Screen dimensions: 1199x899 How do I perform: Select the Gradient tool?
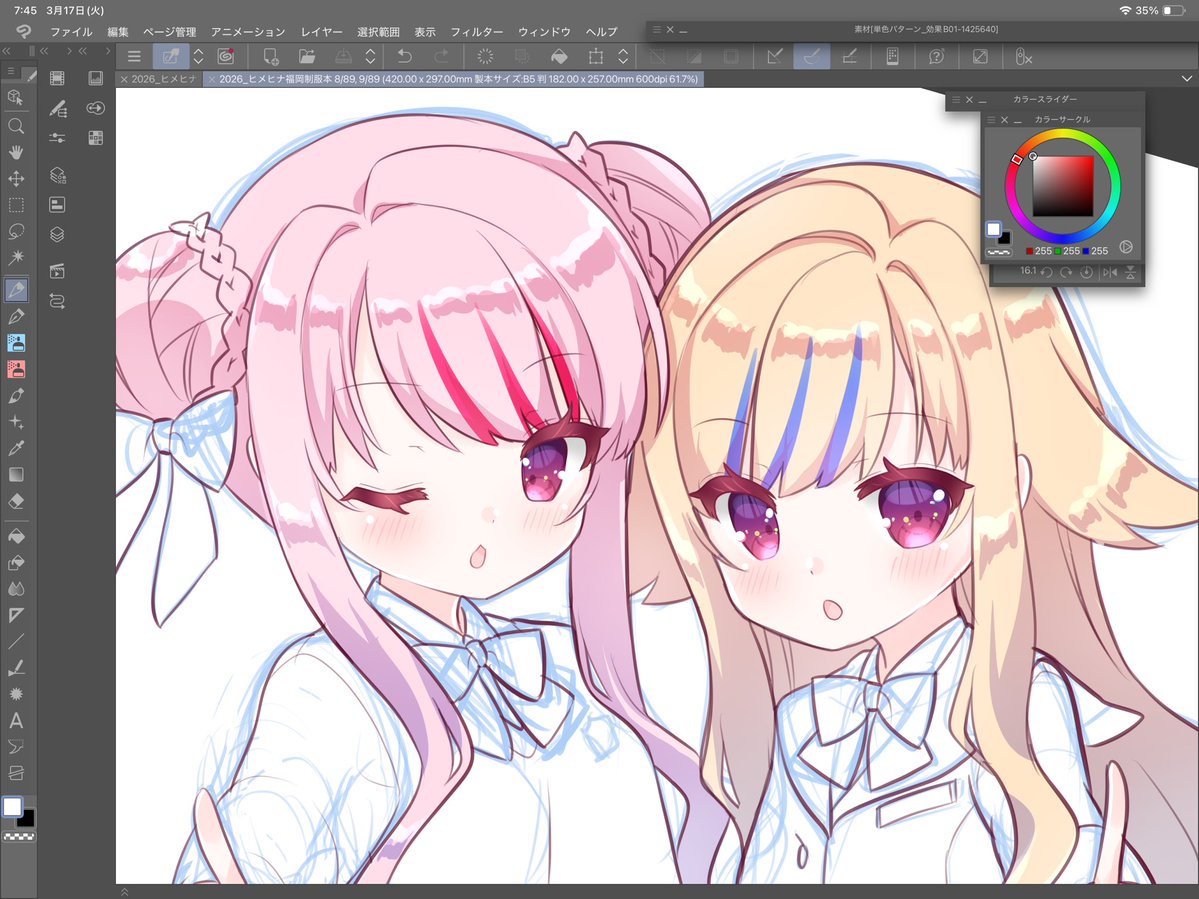point(16,474)
